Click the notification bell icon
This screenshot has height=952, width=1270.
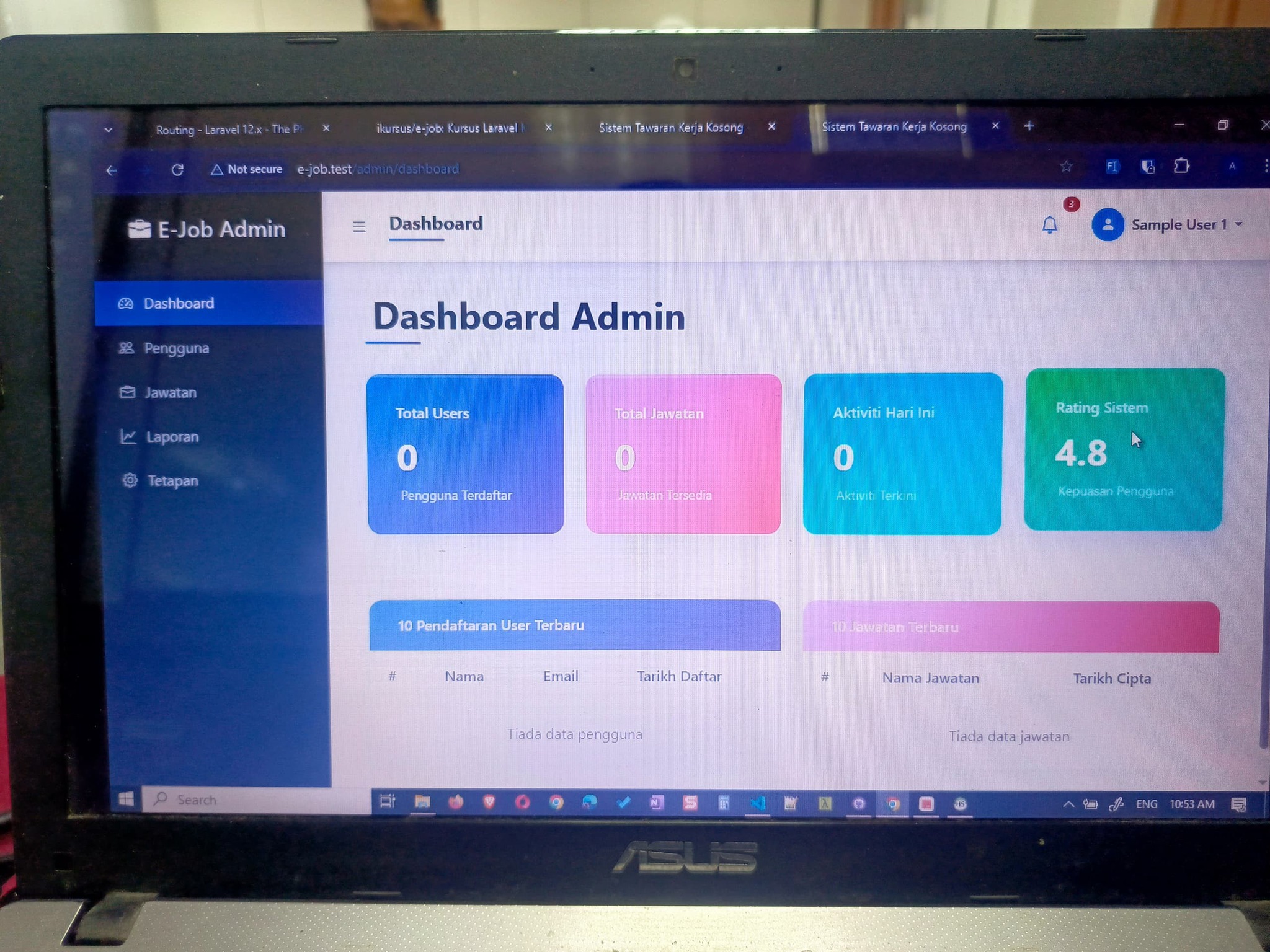pyautogui.click(x=1049, y=224)
